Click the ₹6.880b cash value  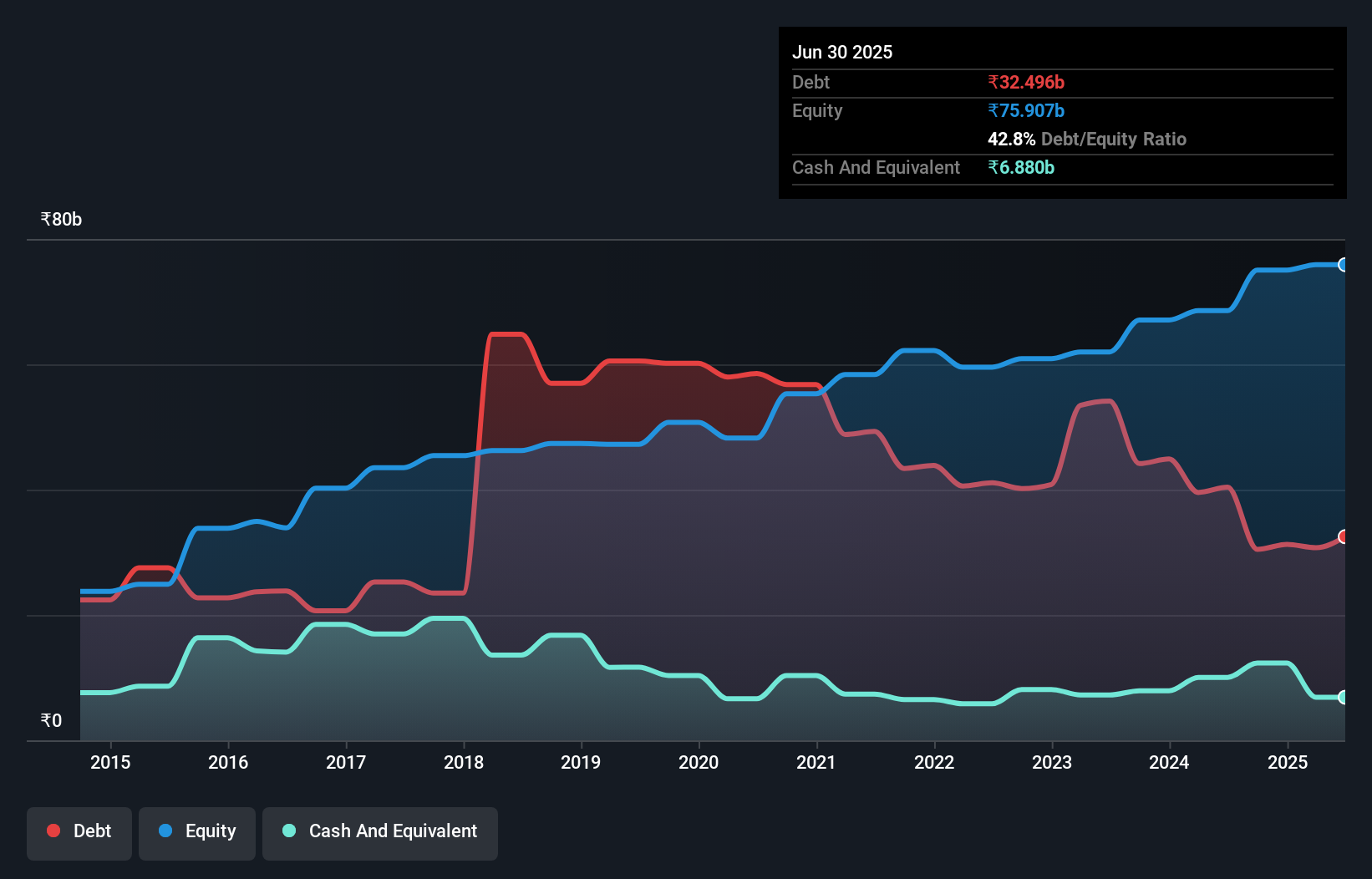click(1021, 167)
